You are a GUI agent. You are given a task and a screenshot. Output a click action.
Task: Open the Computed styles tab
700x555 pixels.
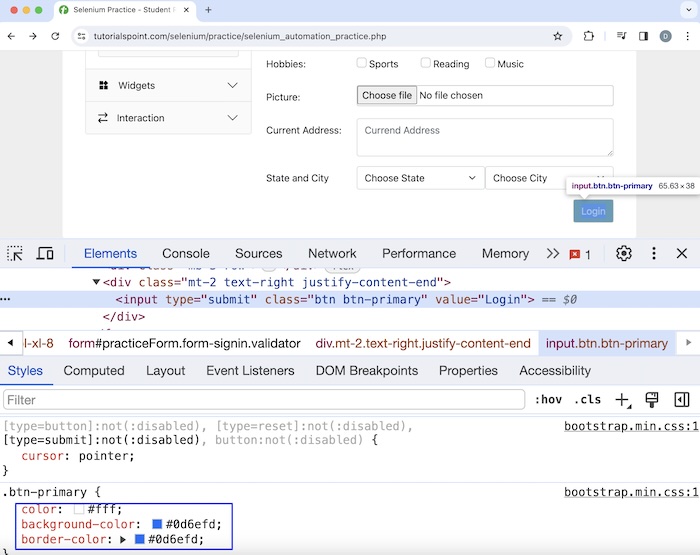coord(94,371)
